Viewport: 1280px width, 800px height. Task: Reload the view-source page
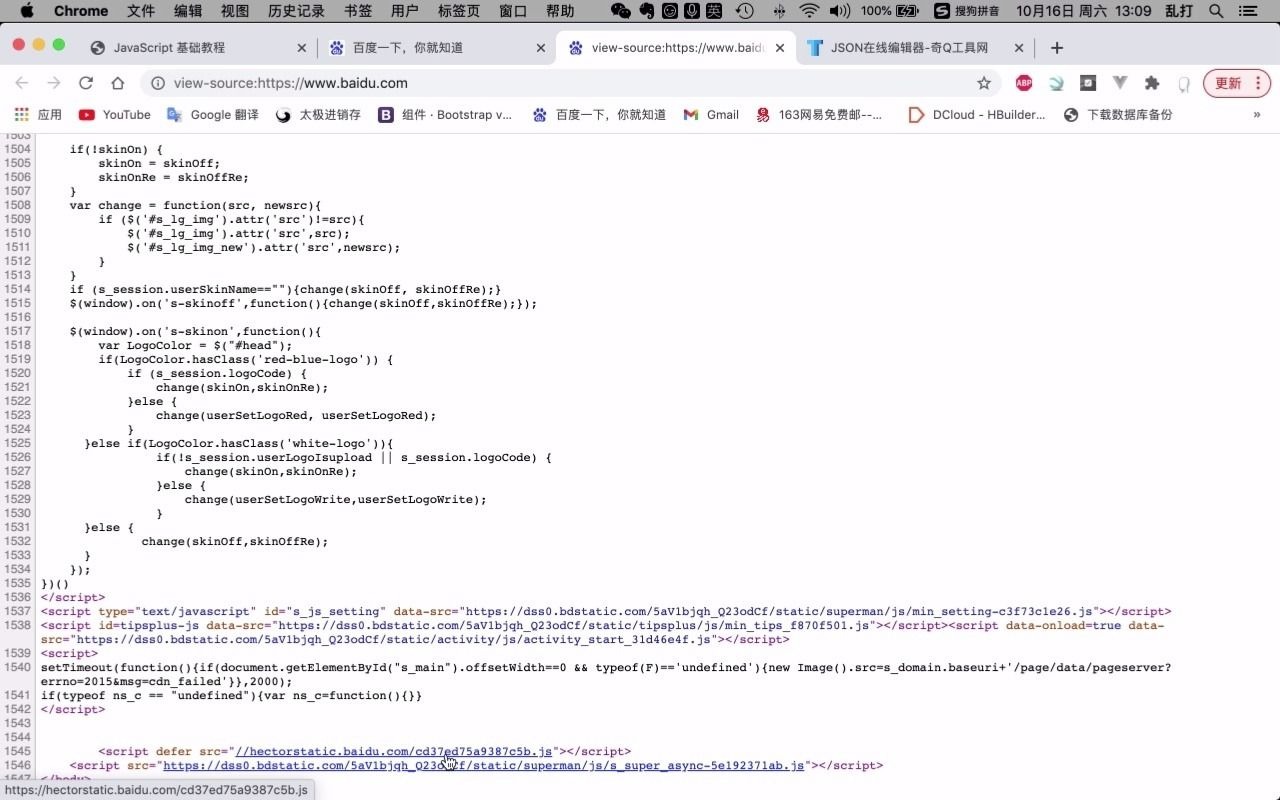point(86,83)
